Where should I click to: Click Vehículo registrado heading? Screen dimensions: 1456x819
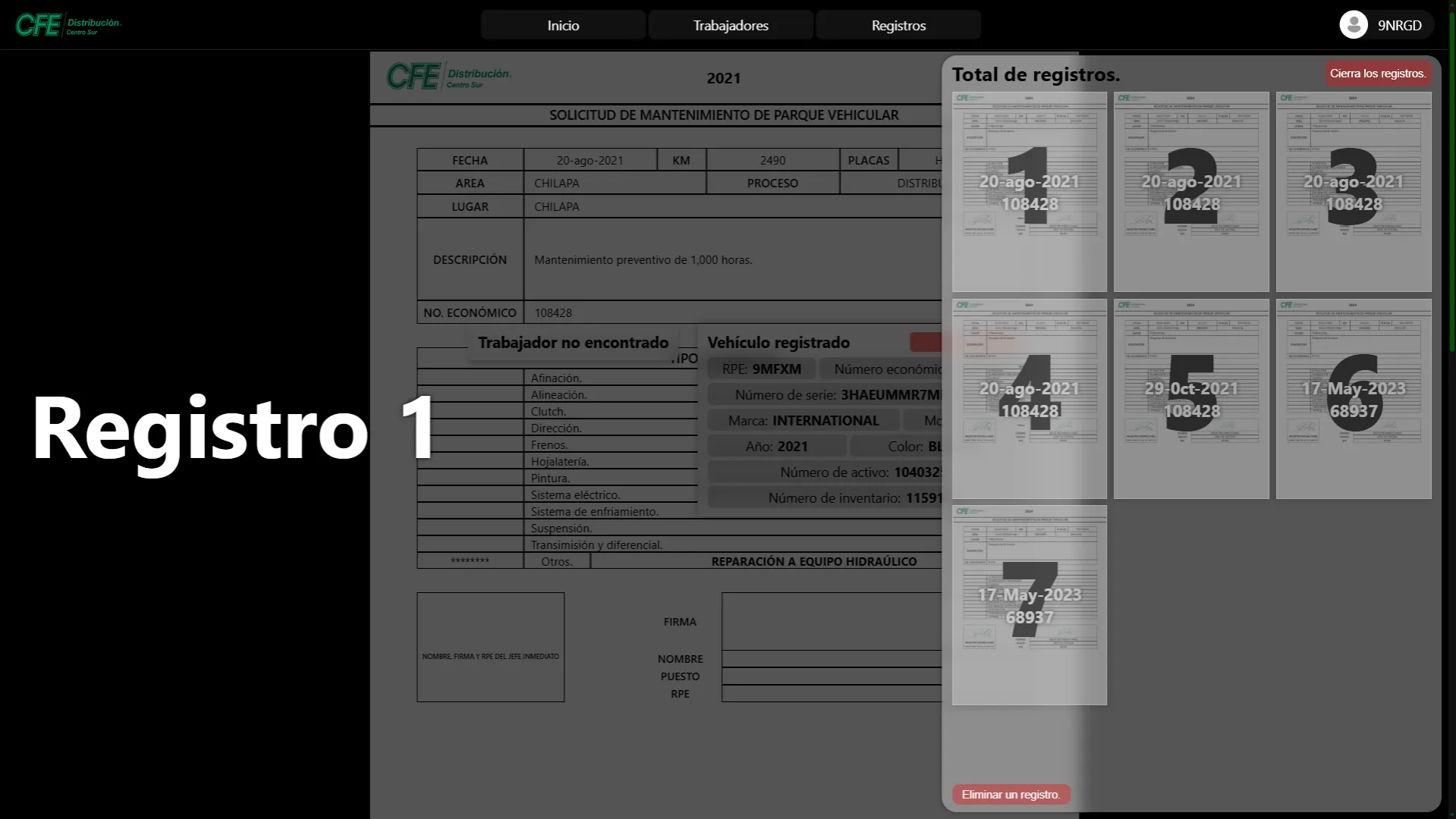(778, 343)
